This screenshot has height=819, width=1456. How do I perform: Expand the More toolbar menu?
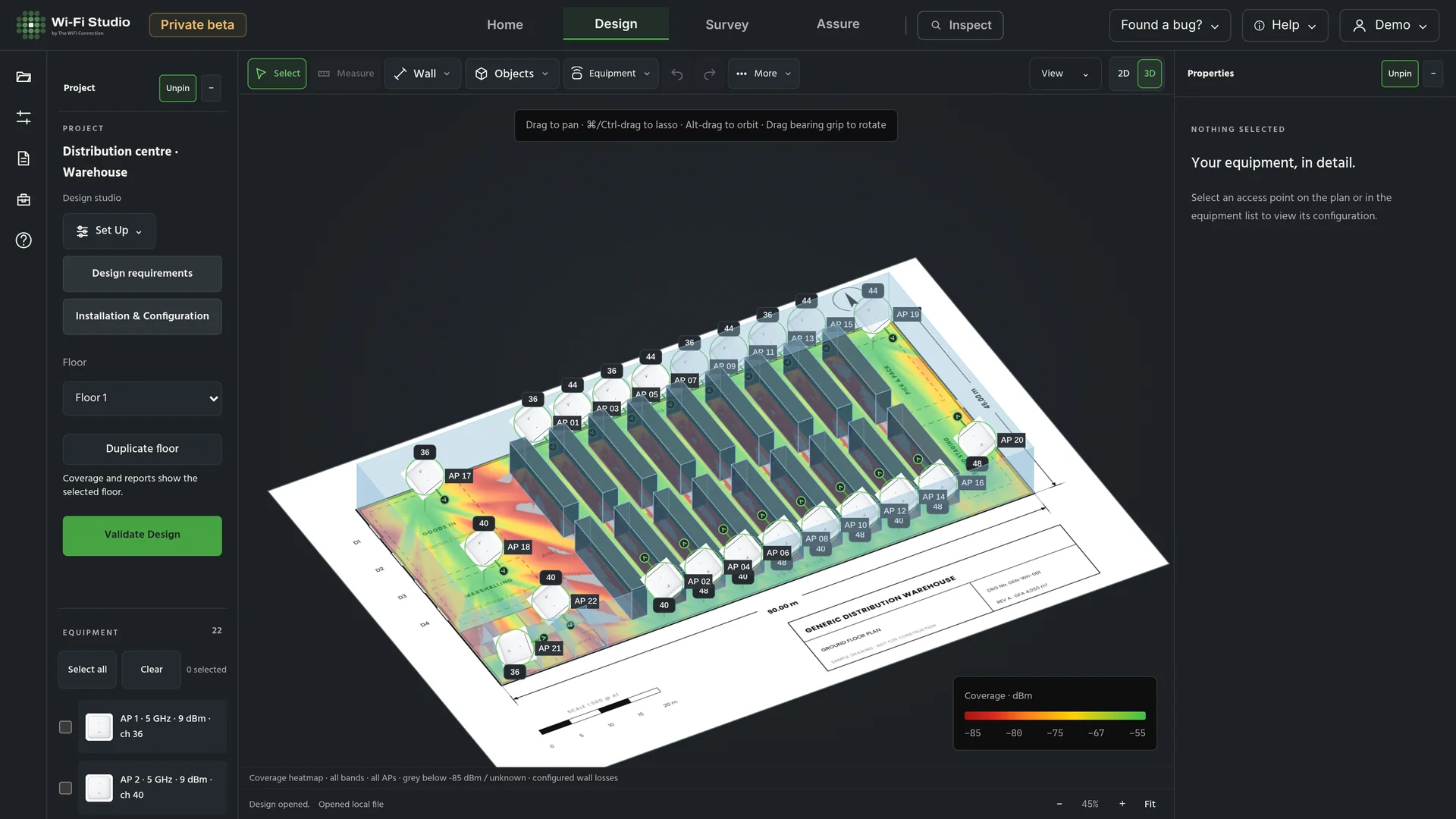(x=764, y=74)
